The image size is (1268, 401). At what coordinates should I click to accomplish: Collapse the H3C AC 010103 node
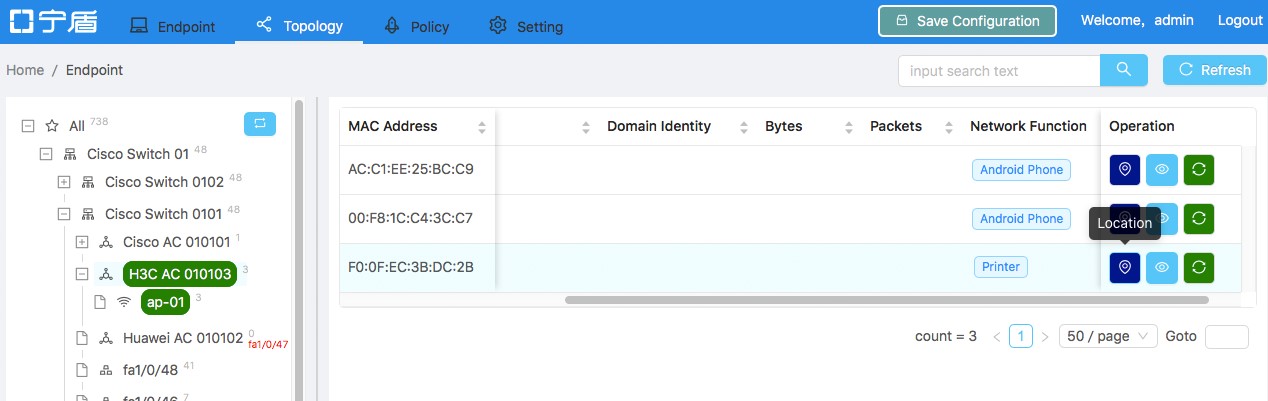tap(82, 274)
